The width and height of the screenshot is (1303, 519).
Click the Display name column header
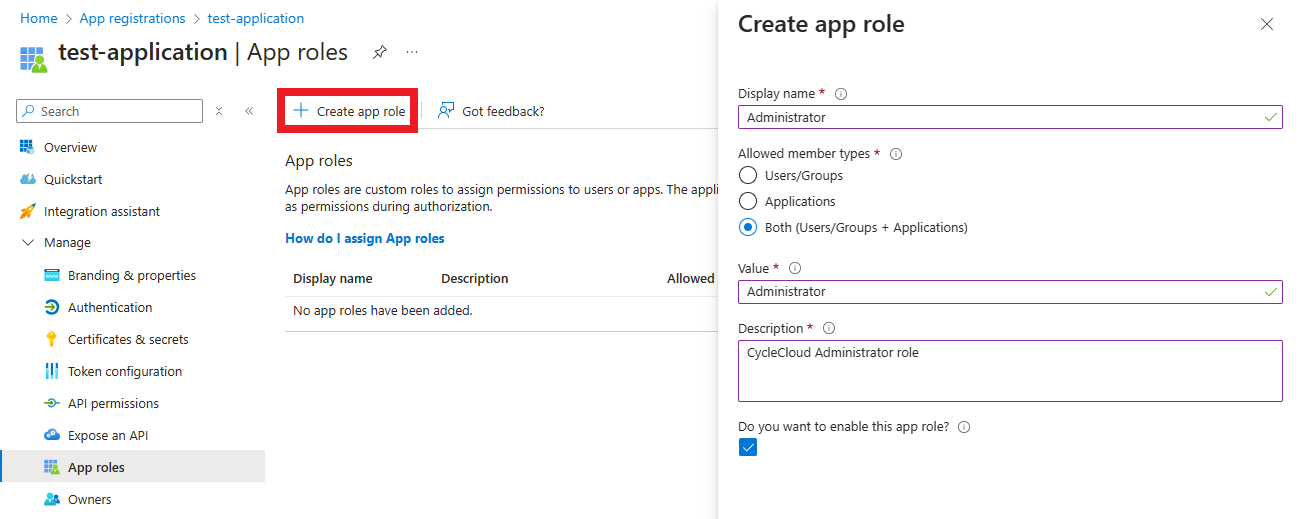point(333,279)
